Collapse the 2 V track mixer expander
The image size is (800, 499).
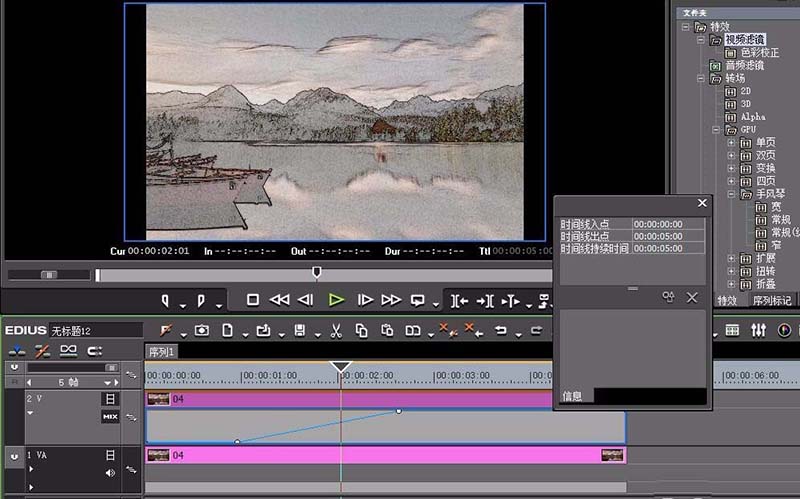[30, 413]
